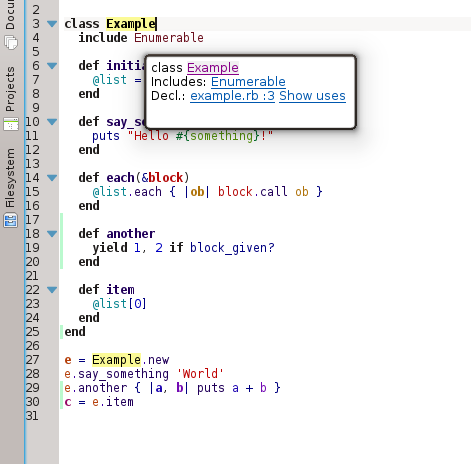Screen dimensions: 471x464
Task: Click the Show uses link
Action: point(312,96)
